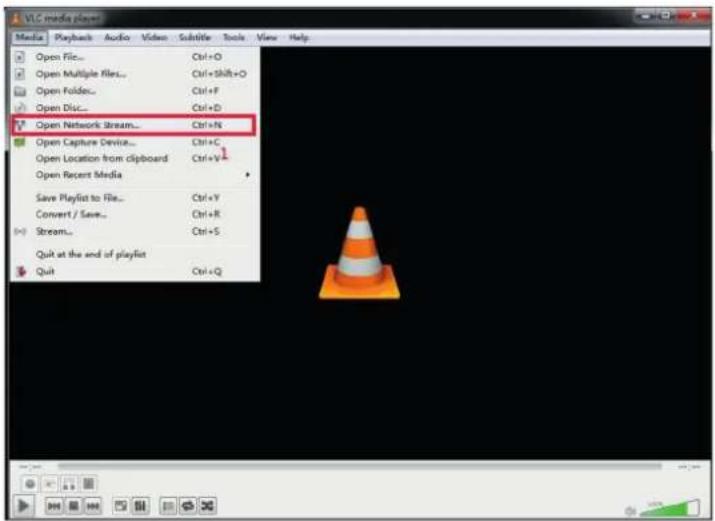This screenshot has height=521, width=715.
Task: Mute audio via the speaker icon
Action: coord(630,511)
